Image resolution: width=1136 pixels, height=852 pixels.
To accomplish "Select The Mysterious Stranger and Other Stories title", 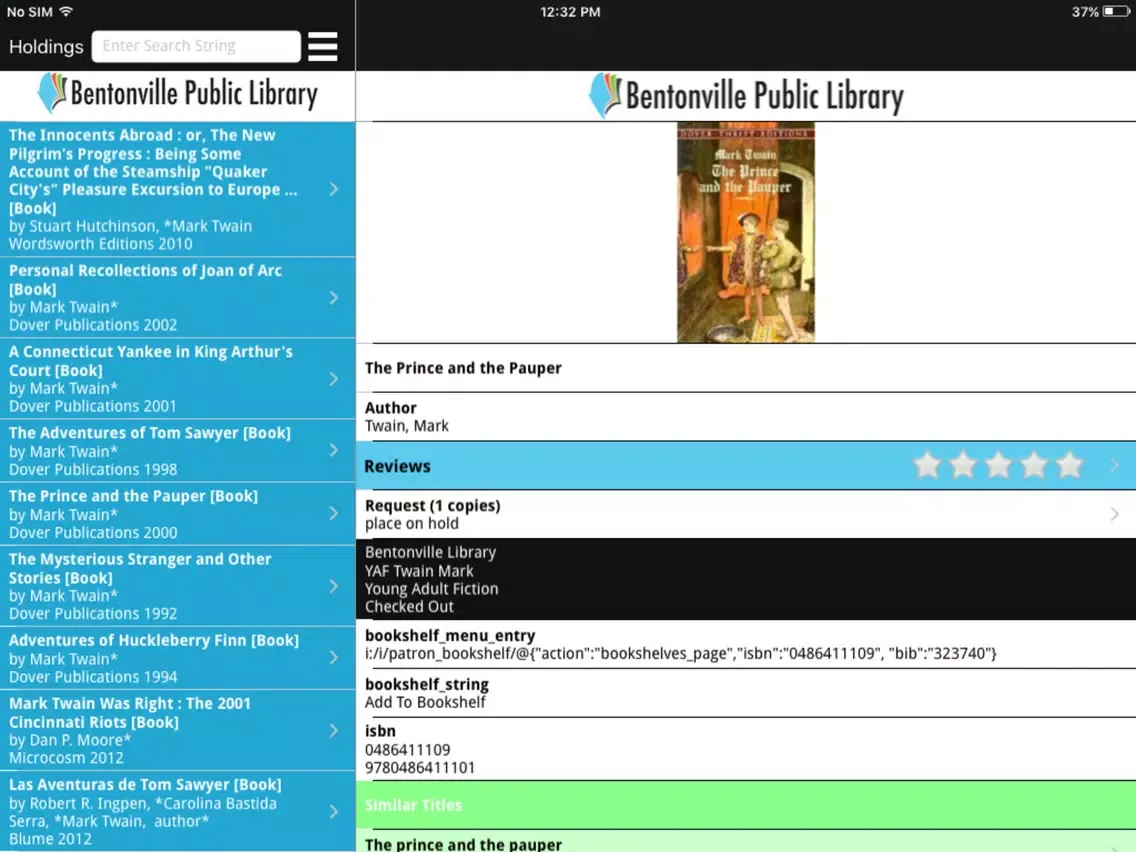I will (x=140, y=568).
